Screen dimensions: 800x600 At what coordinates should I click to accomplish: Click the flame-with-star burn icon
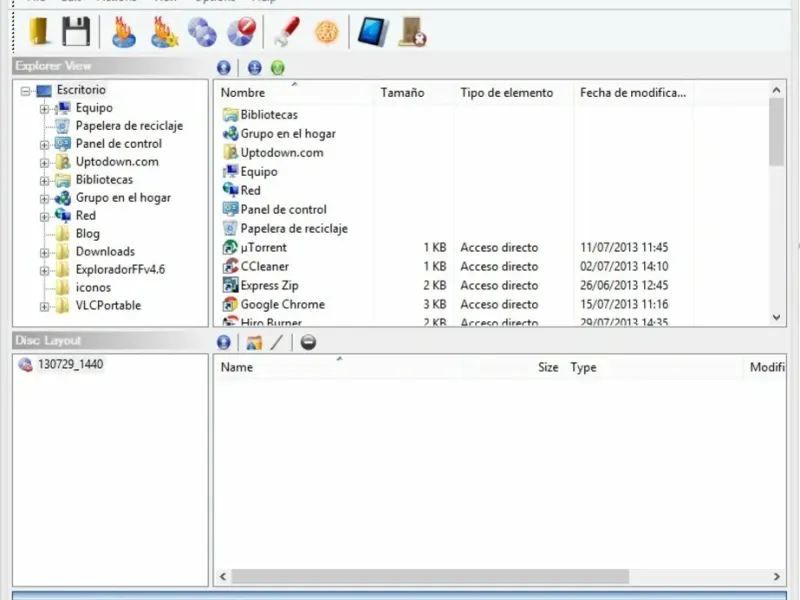pyautogui.click(x=164, y=32)
